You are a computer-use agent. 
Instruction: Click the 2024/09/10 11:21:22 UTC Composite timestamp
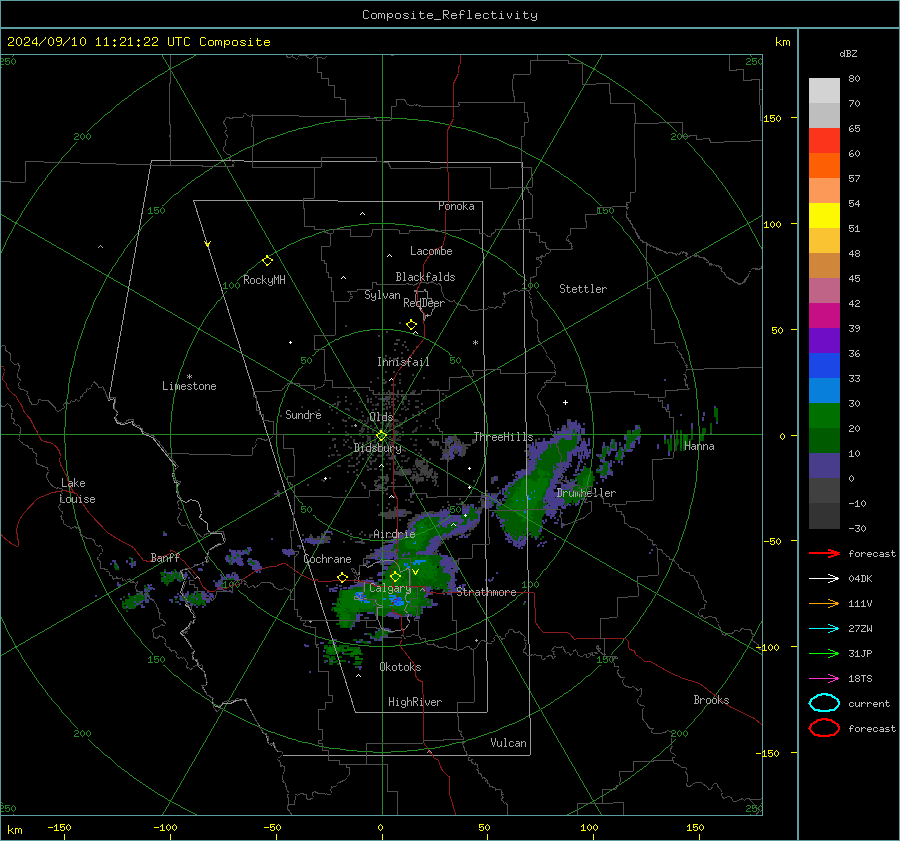(x=138, y=42)
